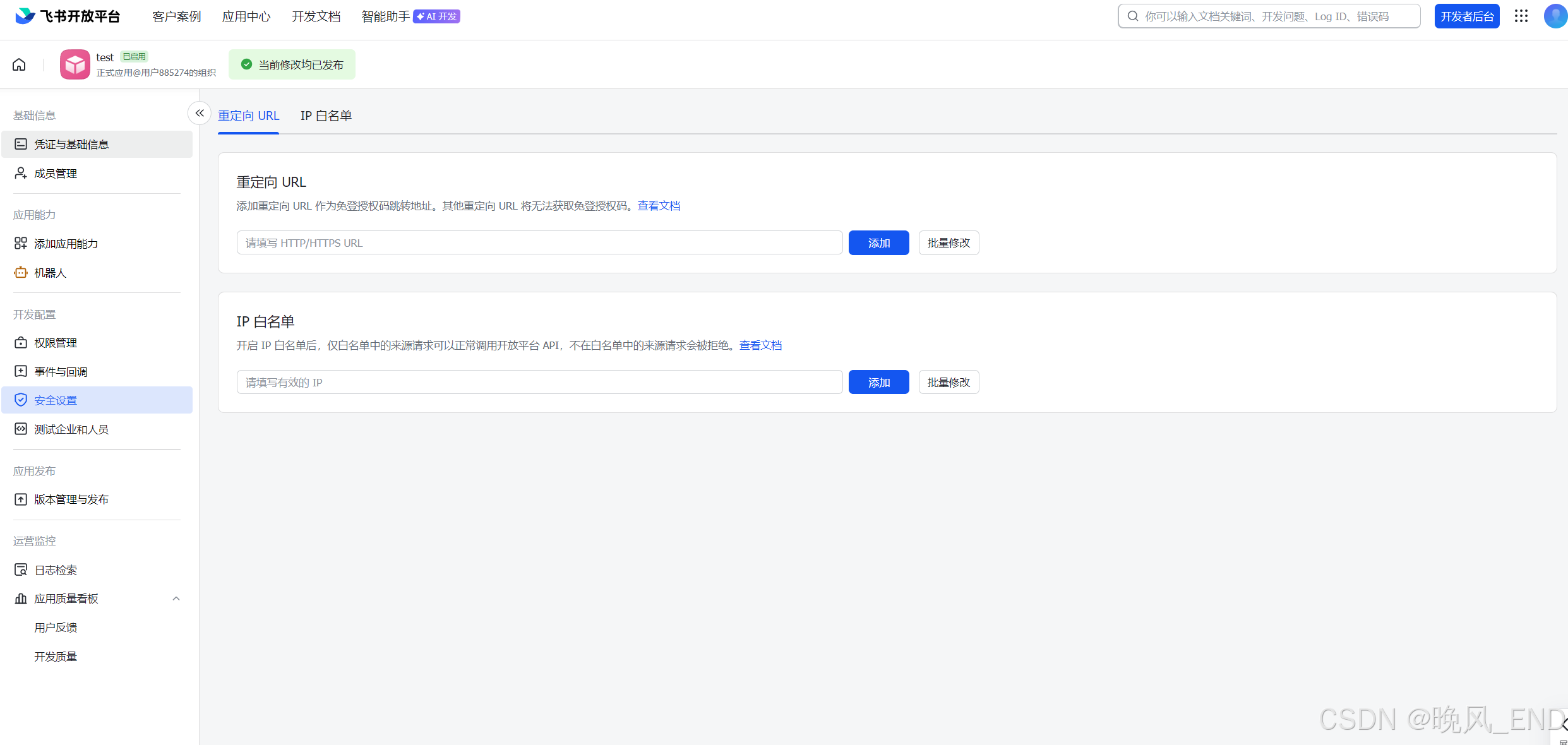This screenshot has width=1568, height=745.
Task: Click the log search sidebar icon
Action: pos(21,570)
